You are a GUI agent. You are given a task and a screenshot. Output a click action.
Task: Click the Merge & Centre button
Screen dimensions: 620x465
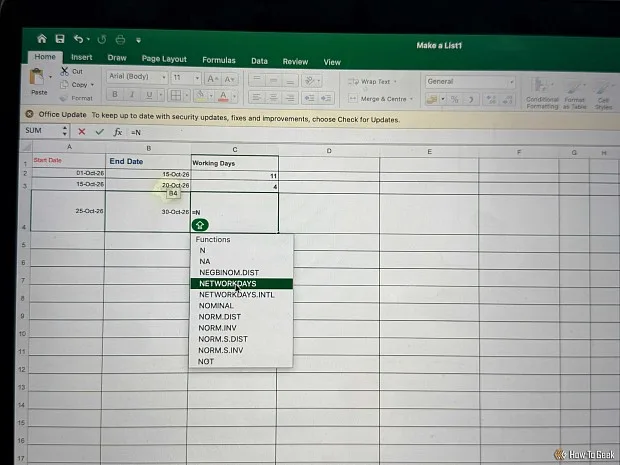(x=380, y=99)
